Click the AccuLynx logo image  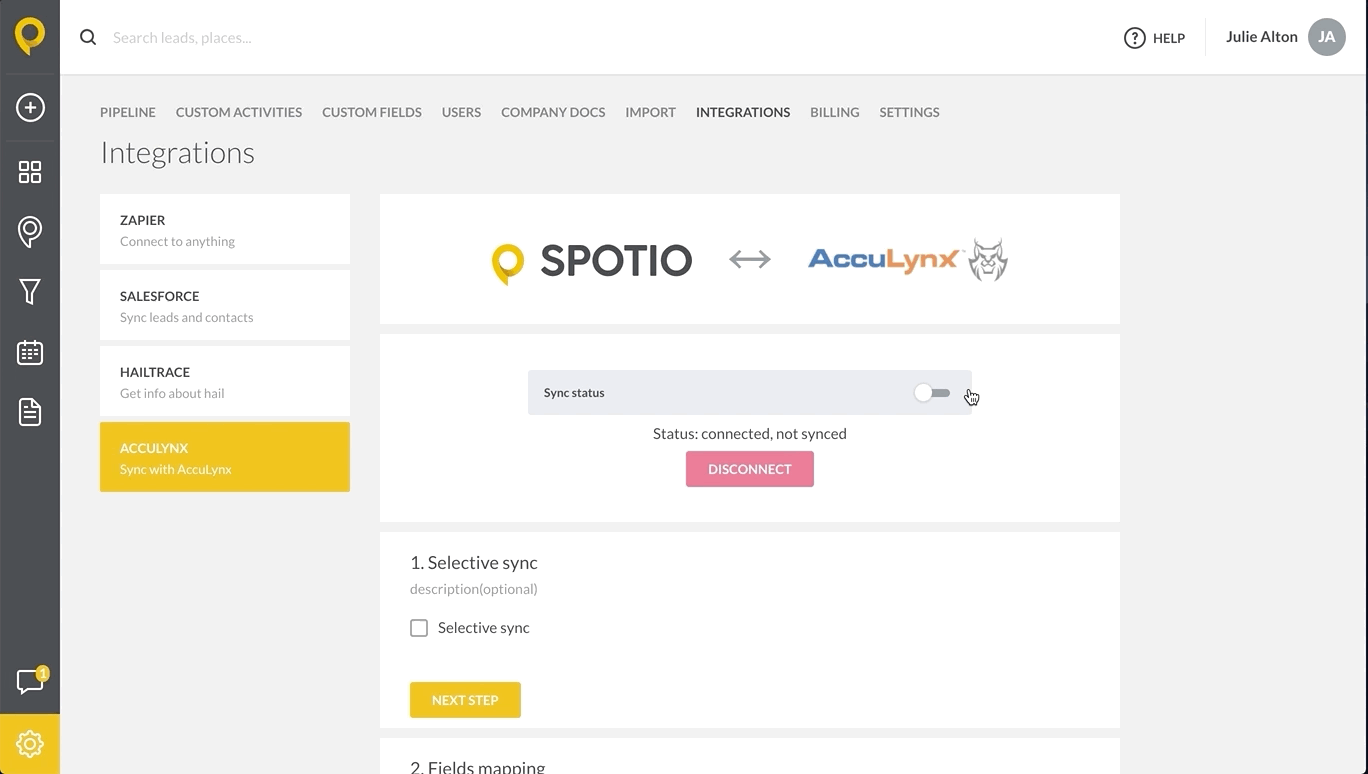pos(908,259)
